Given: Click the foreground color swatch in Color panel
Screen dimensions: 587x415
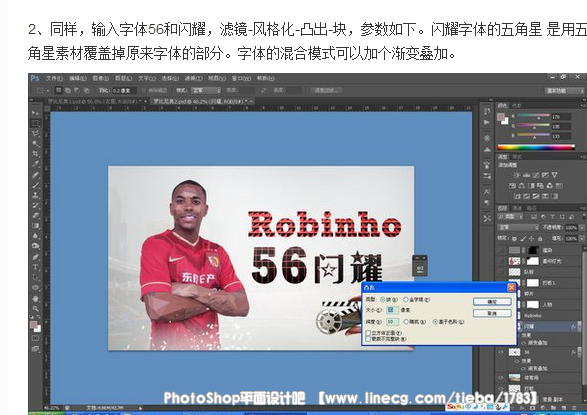Looking at the screenshot, I should pos(501,117).
